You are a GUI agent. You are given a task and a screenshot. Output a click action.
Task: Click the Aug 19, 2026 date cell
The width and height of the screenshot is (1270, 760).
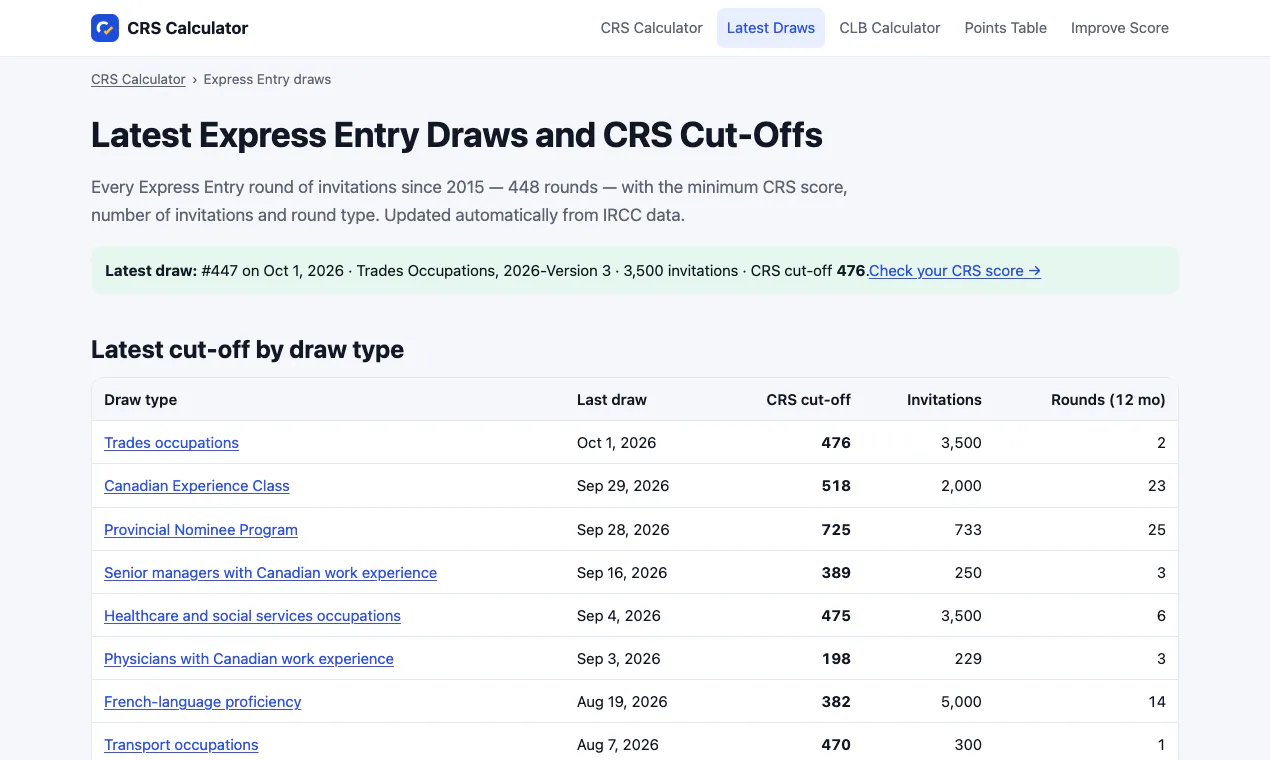(622, 702)
